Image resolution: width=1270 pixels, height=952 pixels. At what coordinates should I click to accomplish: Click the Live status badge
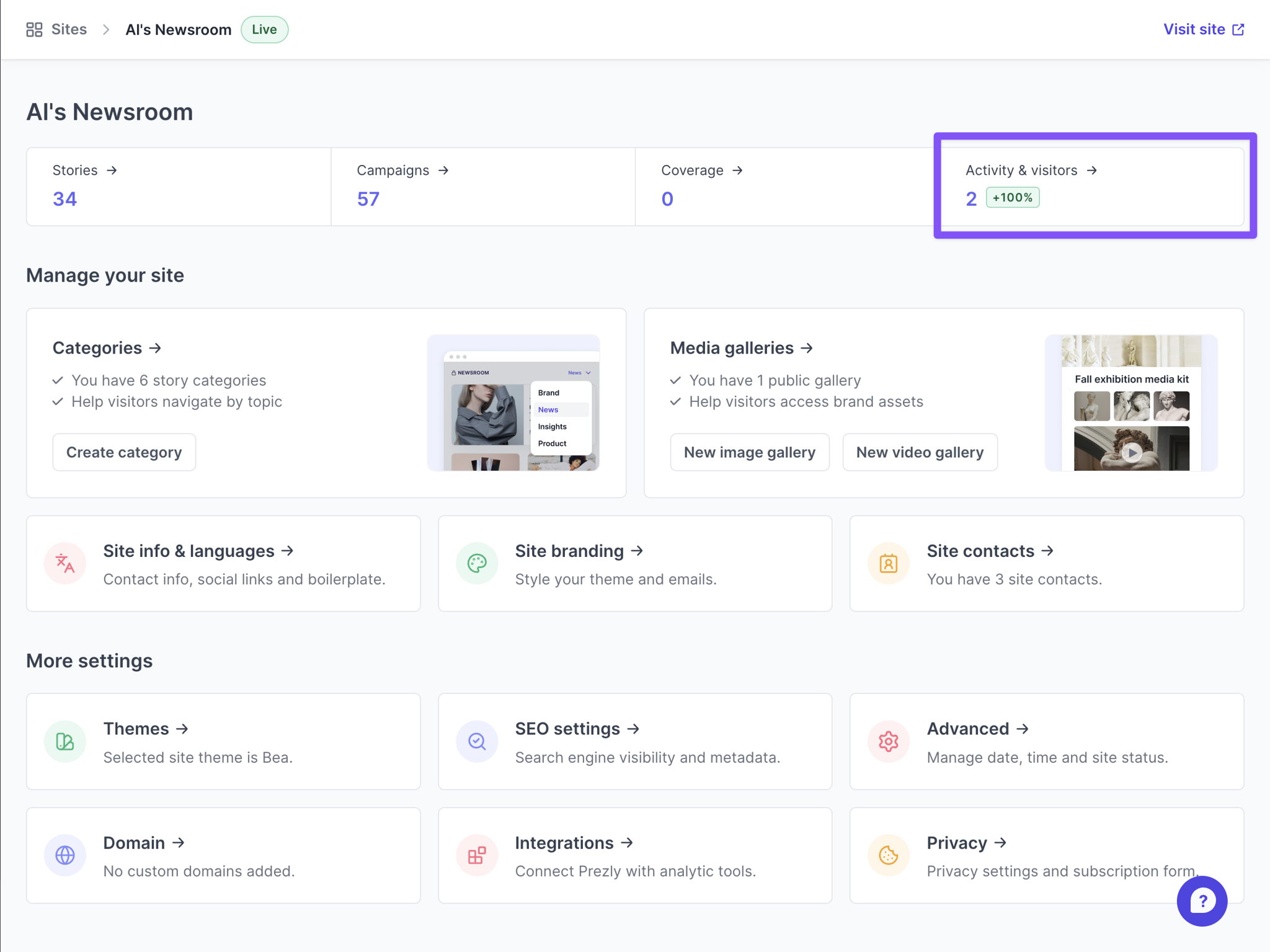coord(264,30)
